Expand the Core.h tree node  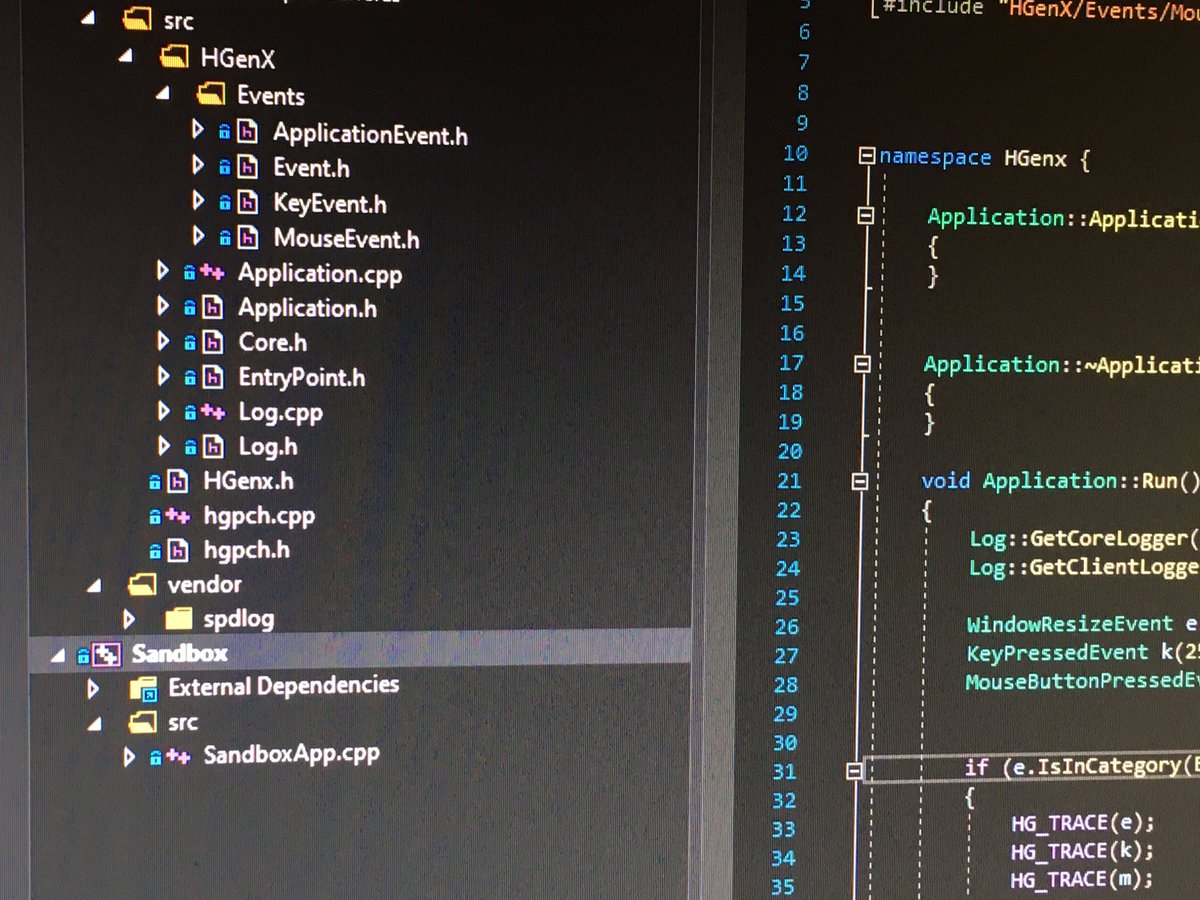(x=163, y=342)
